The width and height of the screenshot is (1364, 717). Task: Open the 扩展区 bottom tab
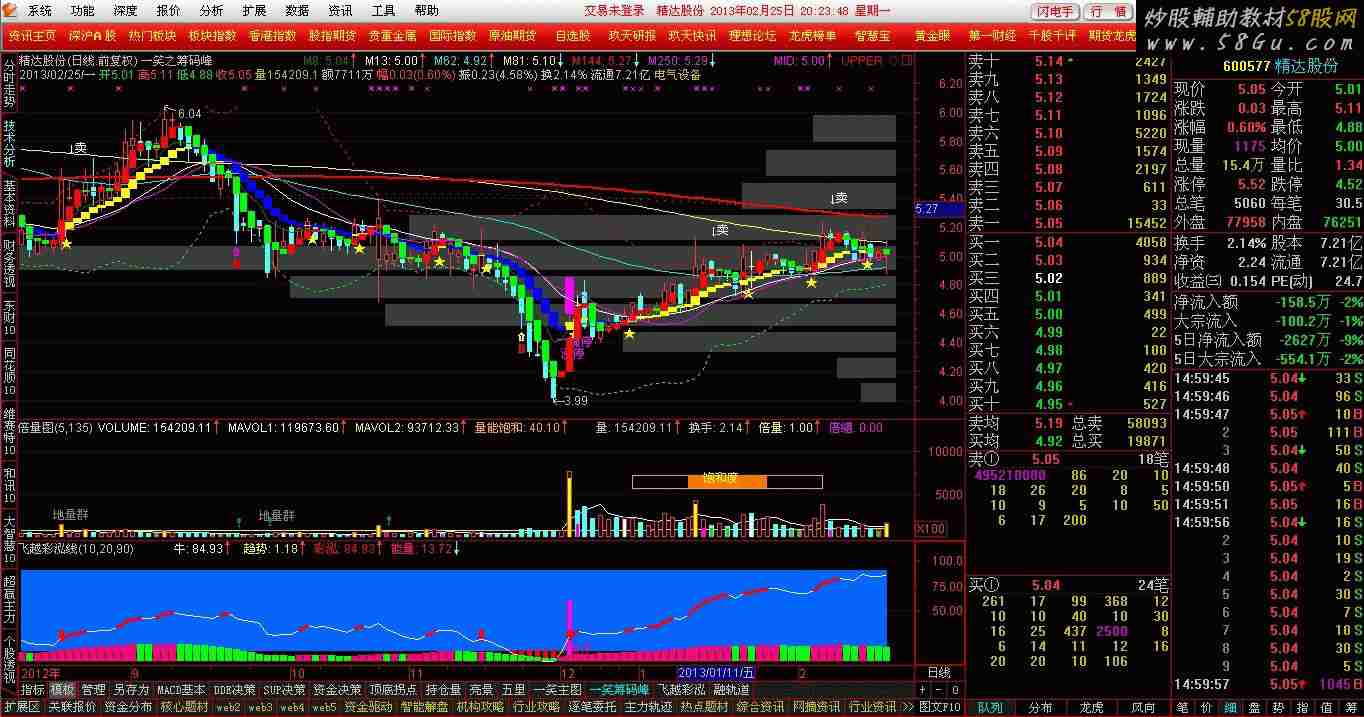point(21,707)
